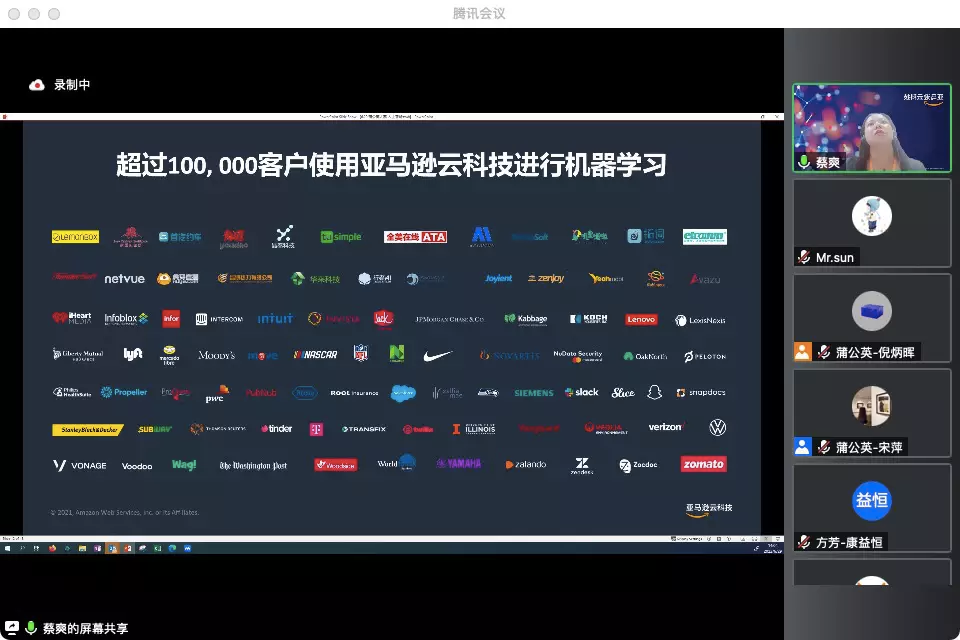
Task: Click The Washington Post logo
Action: (x=253, y=465)
